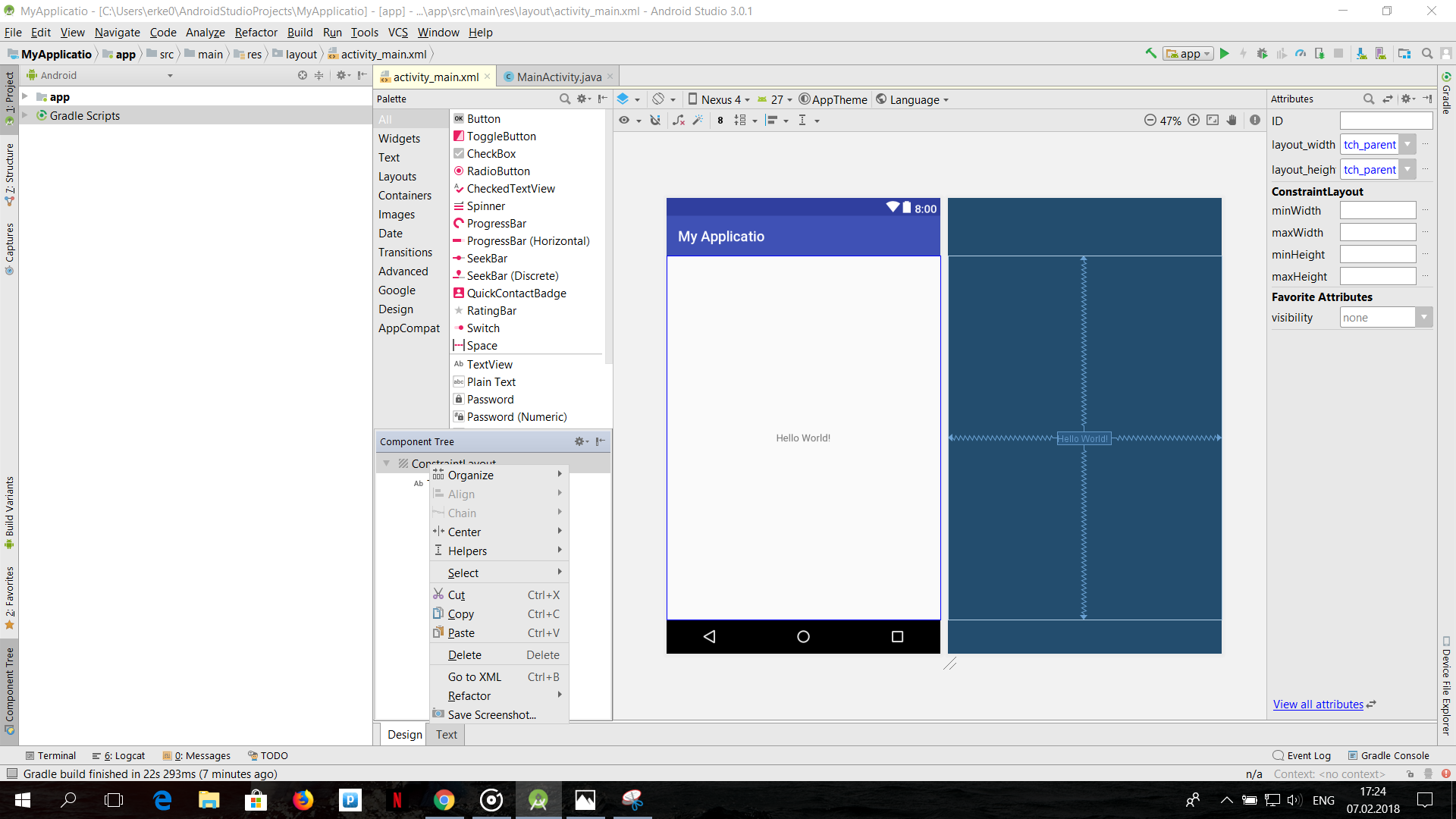Viewport: 1456px width, 819px height.
Task: Toggle the Pan hand tool
Action: 1232,121
